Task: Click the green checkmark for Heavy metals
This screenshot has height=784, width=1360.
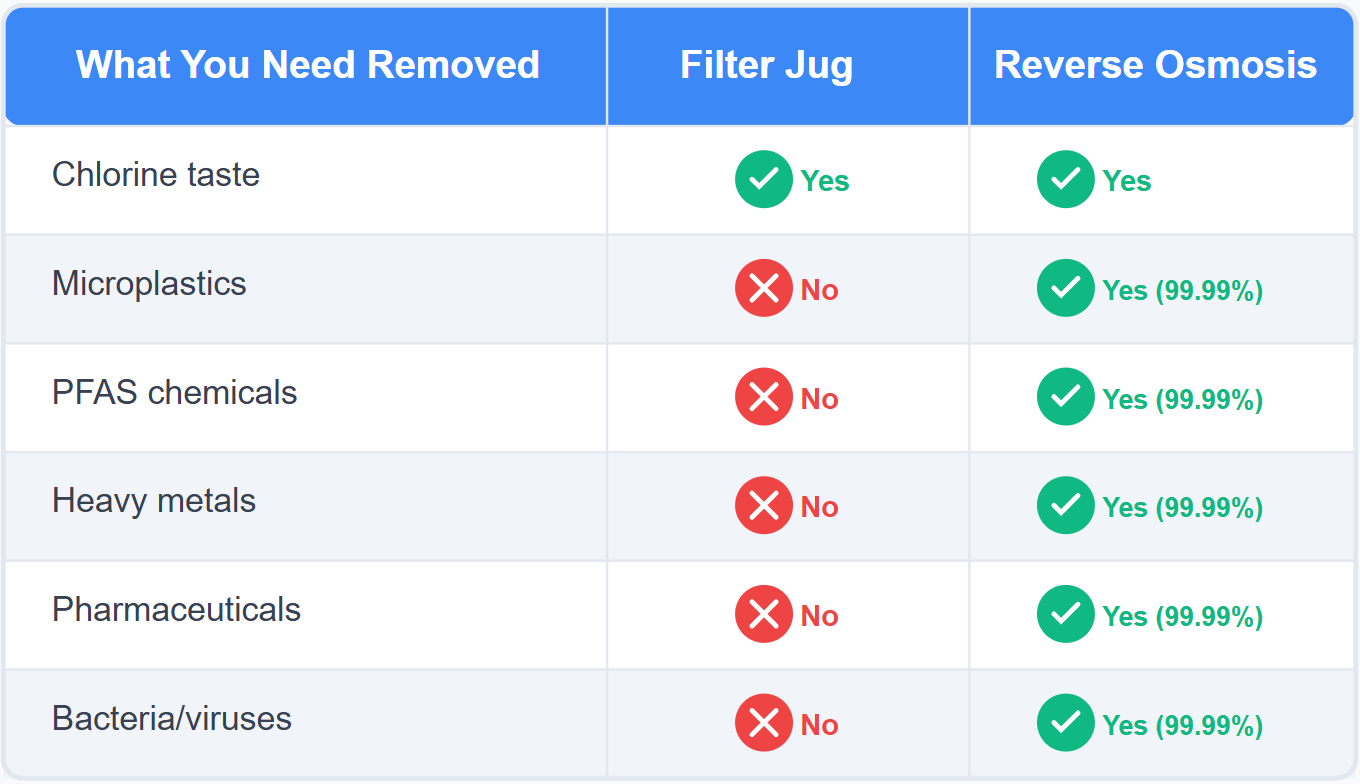Action: point(1065,506)
